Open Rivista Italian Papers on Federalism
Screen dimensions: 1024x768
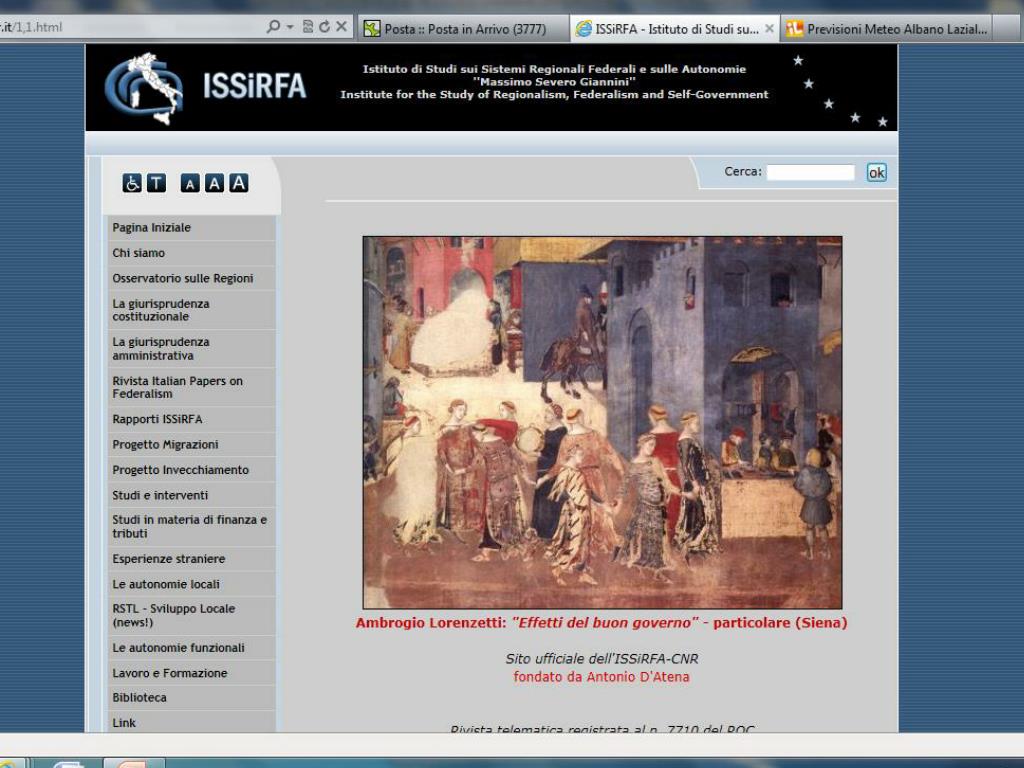click(191, 387)
